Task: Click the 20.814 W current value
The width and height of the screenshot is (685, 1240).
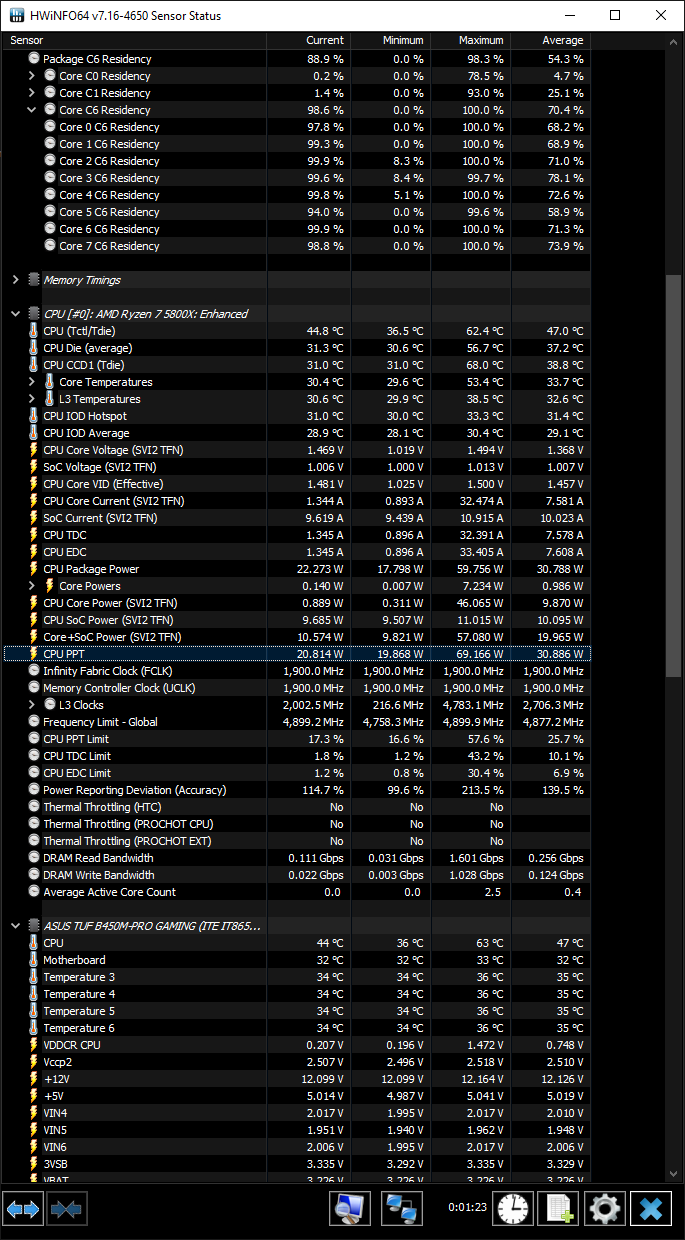Action: pyautogui.click(x=320, y=654)
